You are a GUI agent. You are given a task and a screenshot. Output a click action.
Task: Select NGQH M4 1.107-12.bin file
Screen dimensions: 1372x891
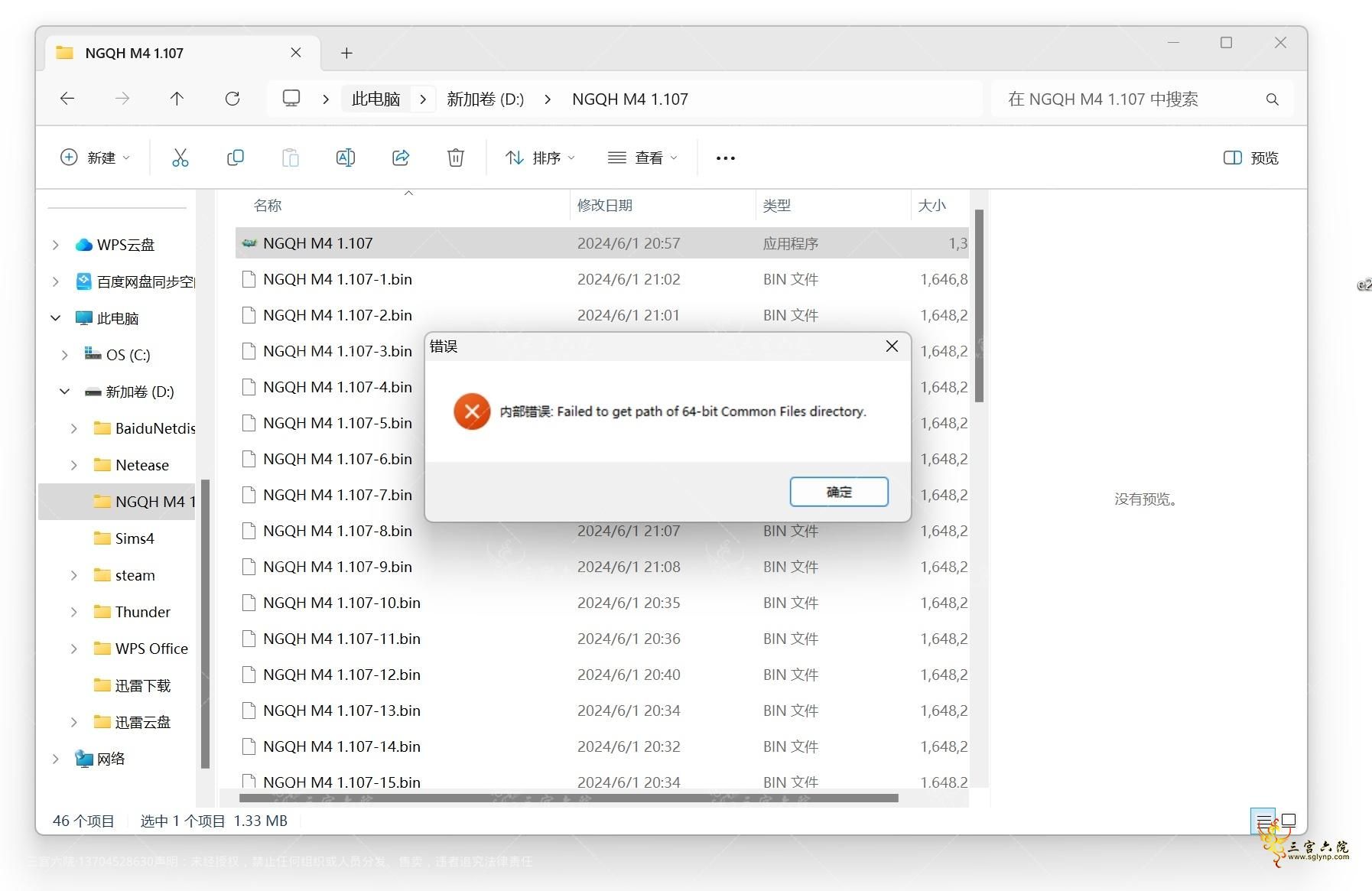(x=601, y=675)
